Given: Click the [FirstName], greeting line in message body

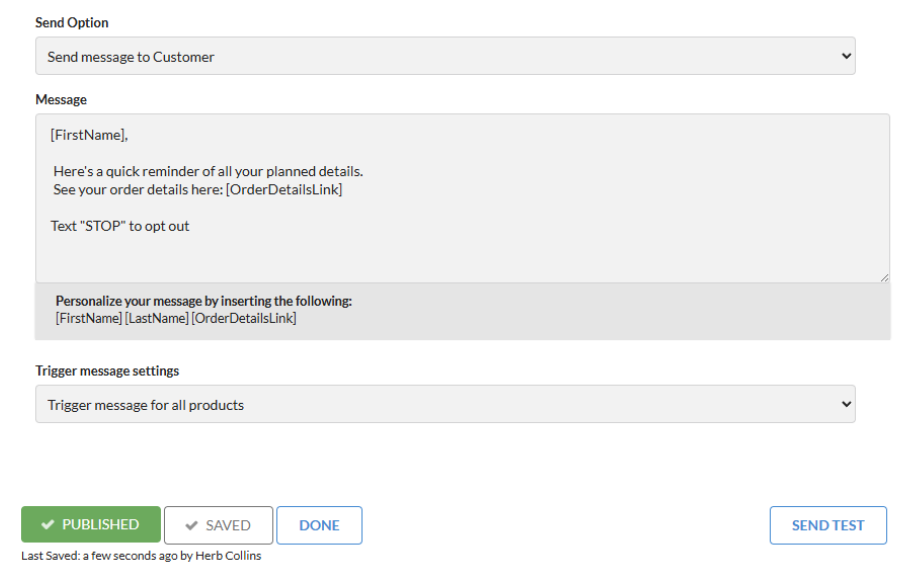Looking at the screenshot, I should click(x=89, y=133).
